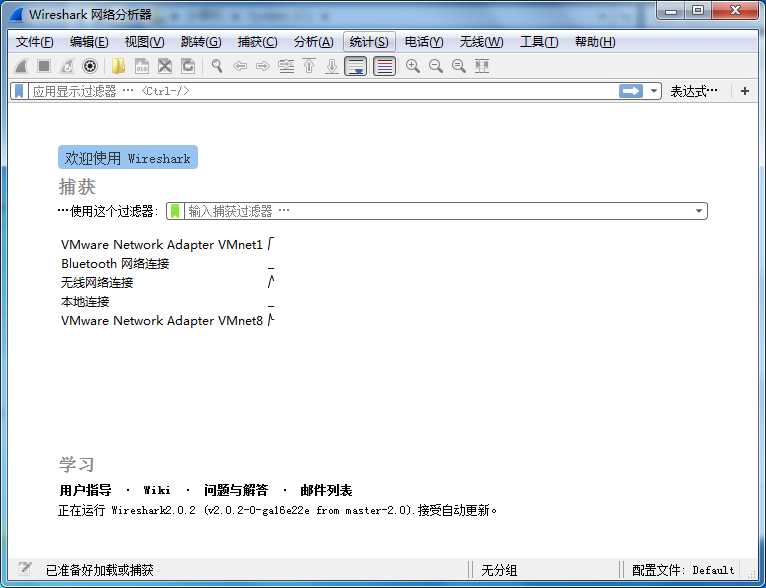
Task: Open the display filter history dropdown arrow
Action: pos(654,91)
